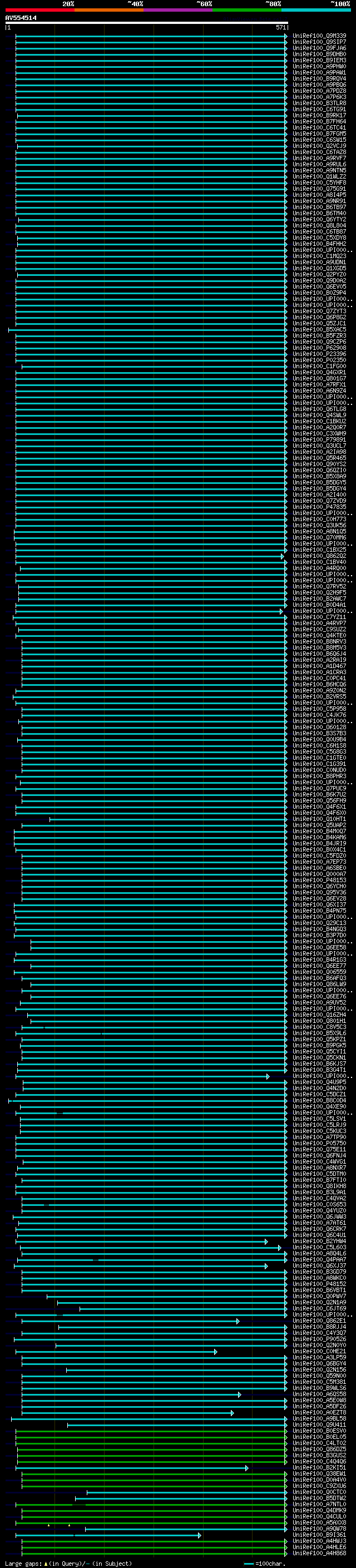
Task: Select label UniRef100_Q801H1
Action: [x=319, y=1021]
